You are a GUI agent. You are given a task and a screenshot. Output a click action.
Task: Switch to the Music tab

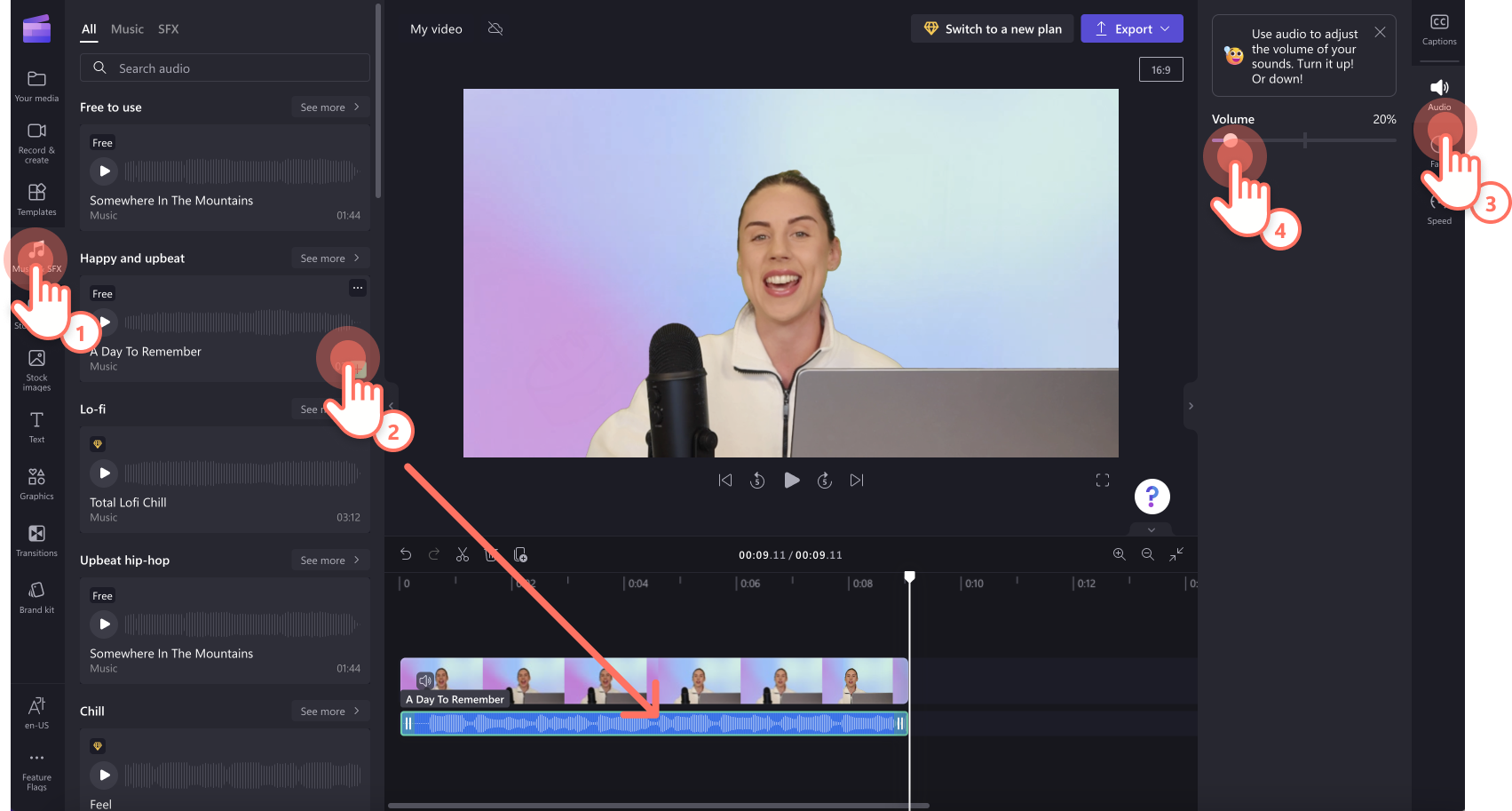pos(127,29)
